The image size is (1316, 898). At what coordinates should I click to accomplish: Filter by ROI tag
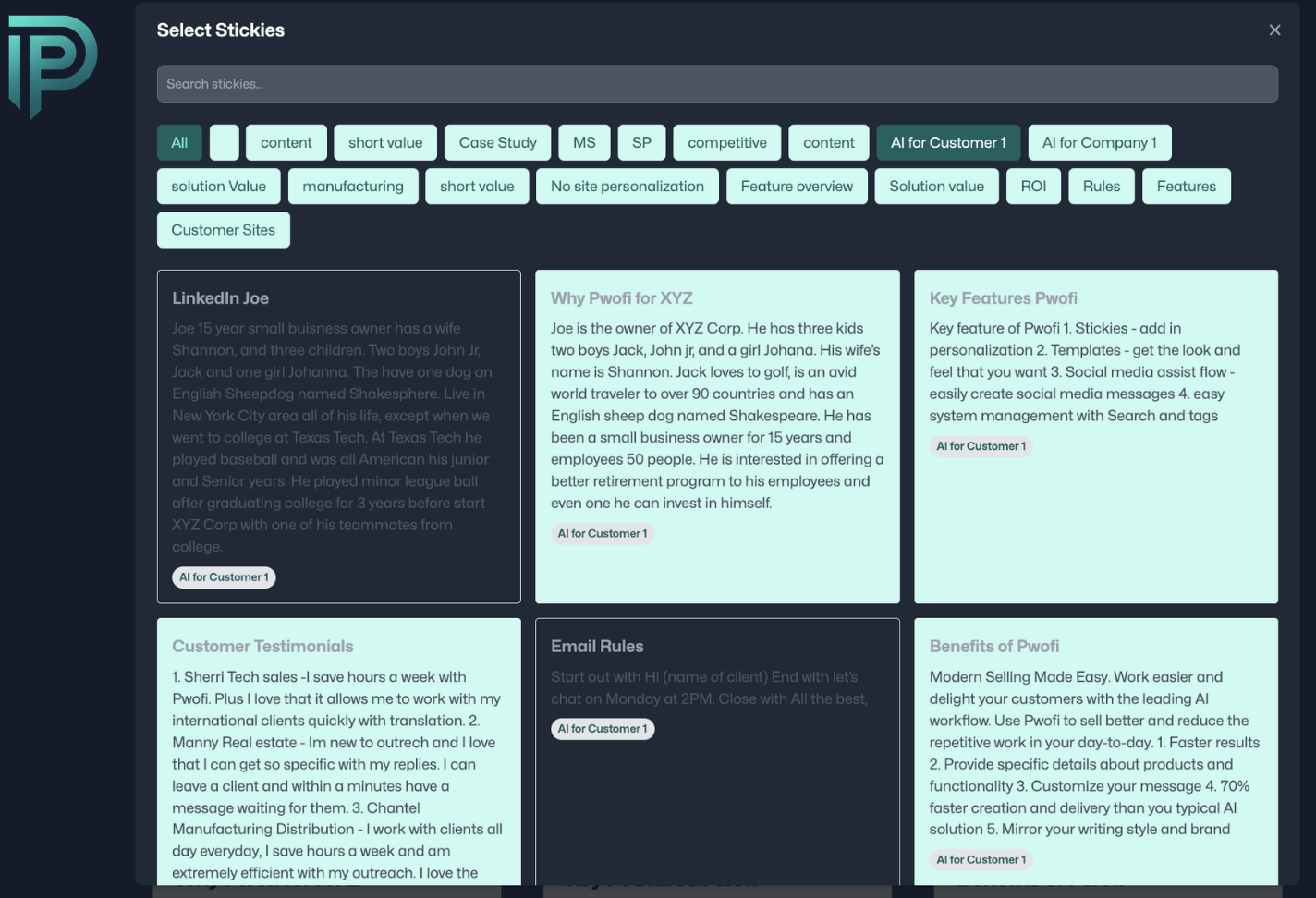pyautogui.click(x=1033, y=187)
